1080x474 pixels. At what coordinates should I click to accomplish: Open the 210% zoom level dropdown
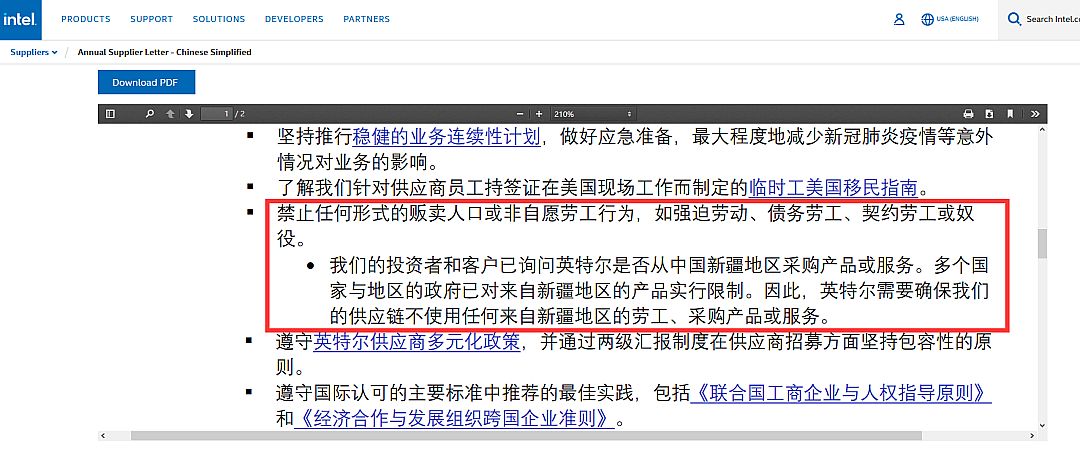tap(592, 114)
